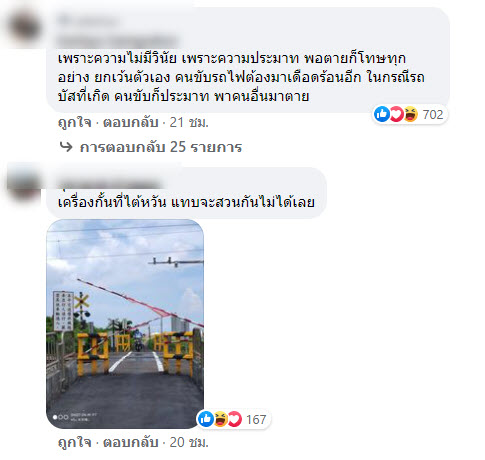
Task: Click the blue thumbs-up reaction beside 167
Action: point(206,419)
